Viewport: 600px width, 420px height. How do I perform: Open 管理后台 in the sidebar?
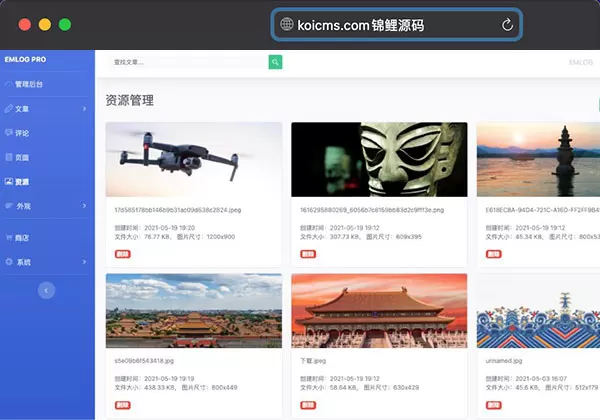(29, 84)
